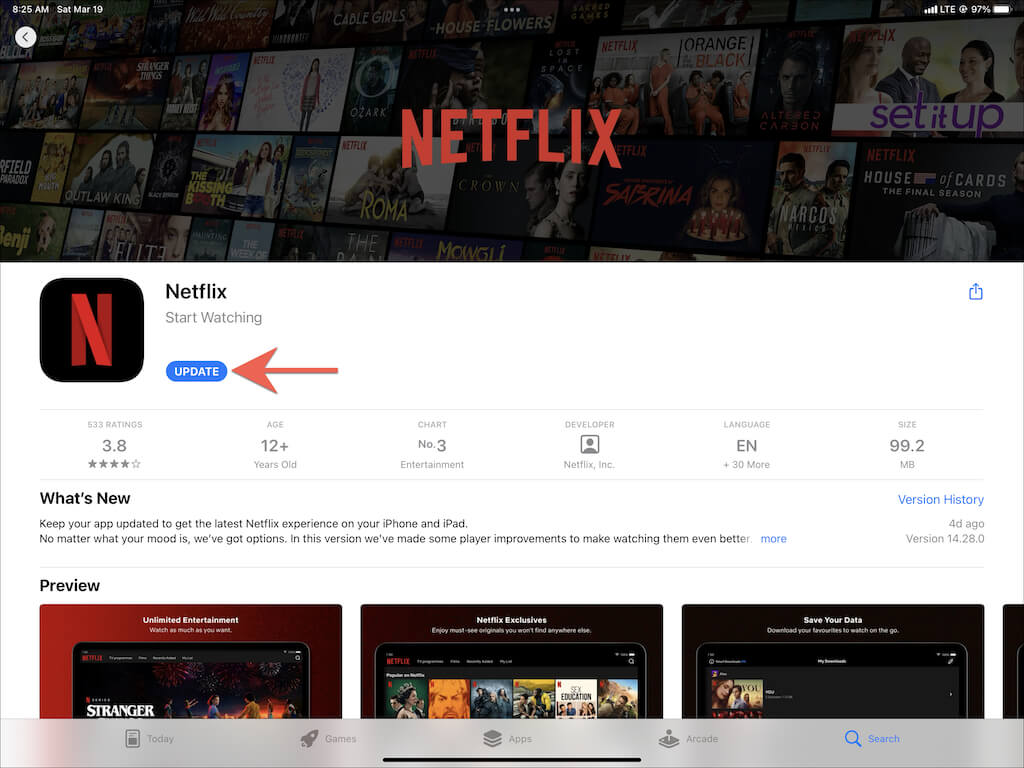Open the Save Your Data preview screenshot
This screenshot has height=768, width=1024.
[x=833, y=661]
